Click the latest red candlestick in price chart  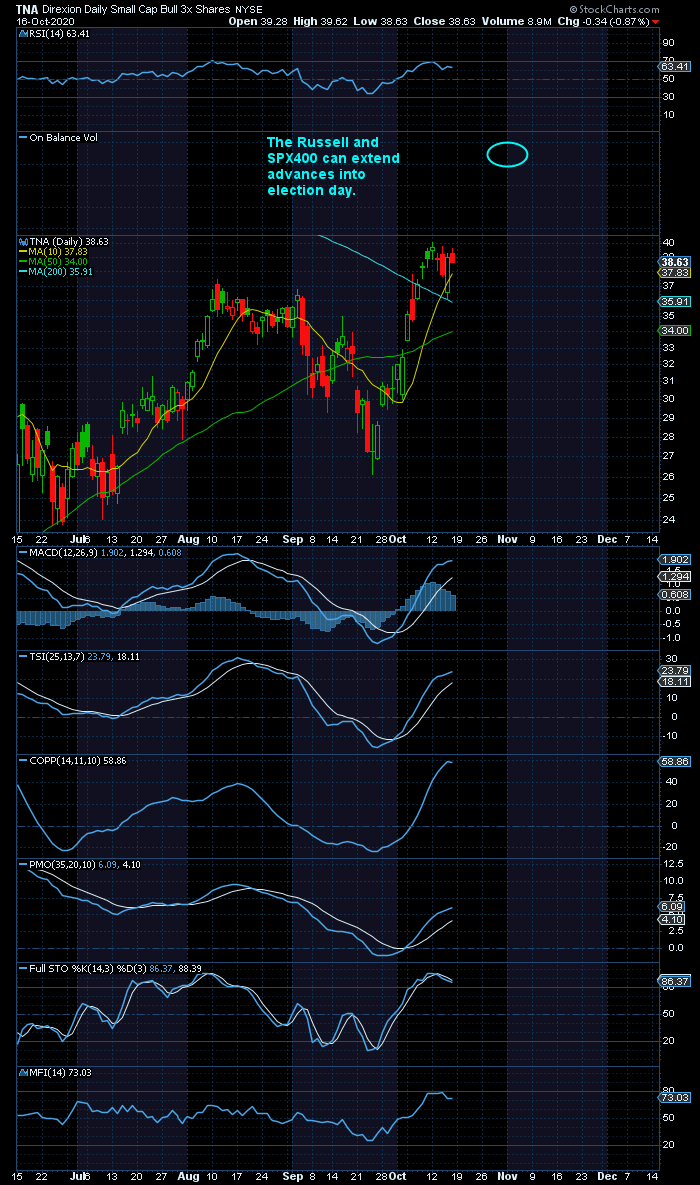click(453, 257)
